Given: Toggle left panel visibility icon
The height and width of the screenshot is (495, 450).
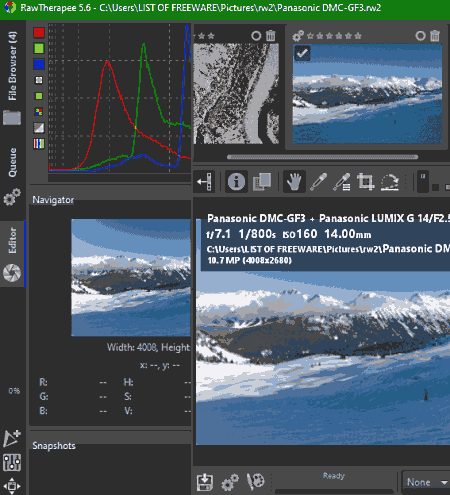Looking at the screenshot, I should [x=204, y=182].
